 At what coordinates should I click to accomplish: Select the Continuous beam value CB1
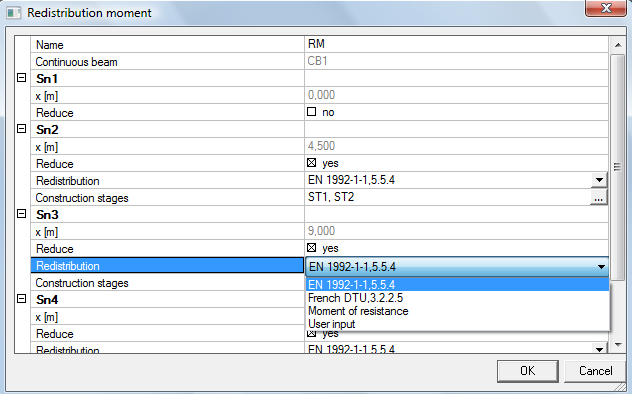click(456, 61)
